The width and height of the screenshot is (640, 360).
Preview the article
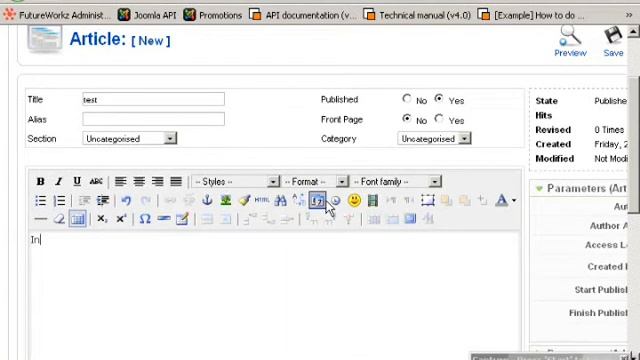pos(570,41)
